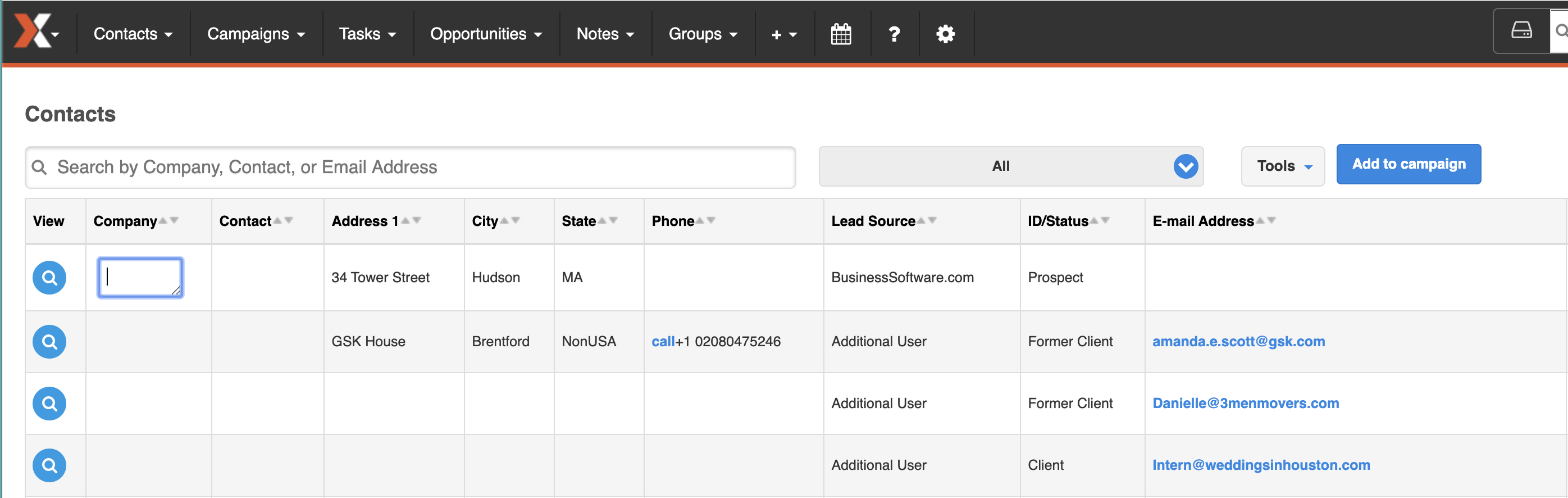
Task: Sort by ID/Status column arrows
Action: (1099, 221)
